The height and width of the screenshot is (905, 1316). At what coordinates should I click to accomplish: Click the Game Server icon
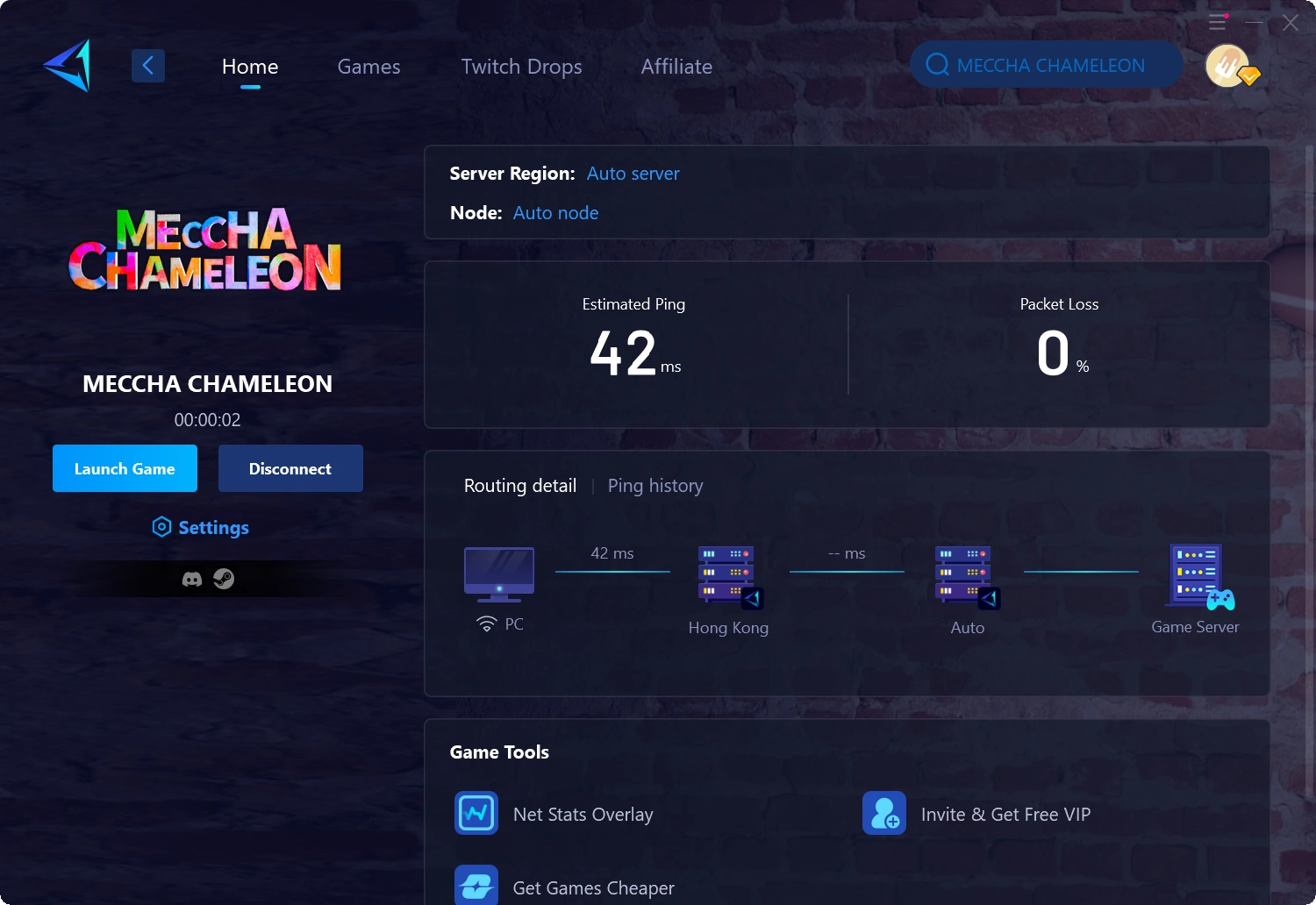click(1198, 576)
